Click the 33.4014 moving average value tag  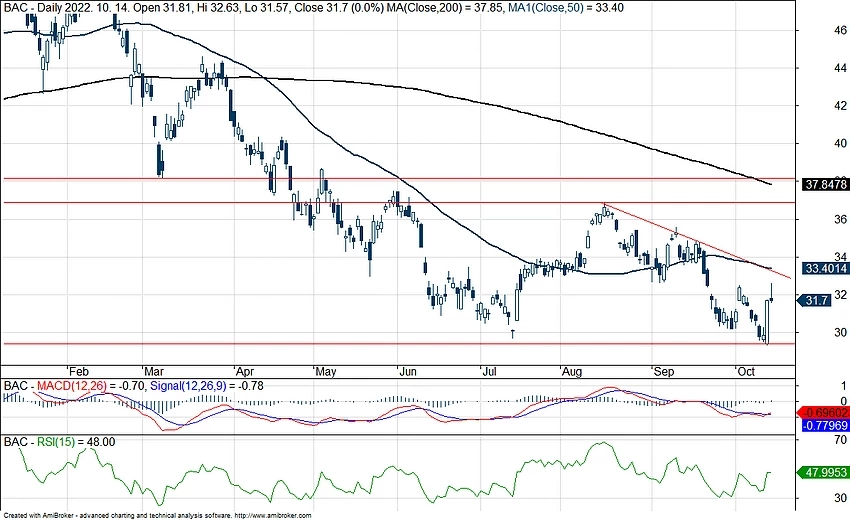[826, 268]
